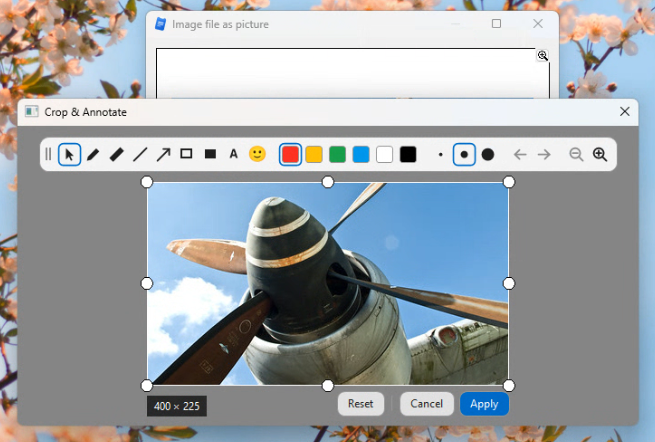Select the Pen drawing tool

coord(93,155)
